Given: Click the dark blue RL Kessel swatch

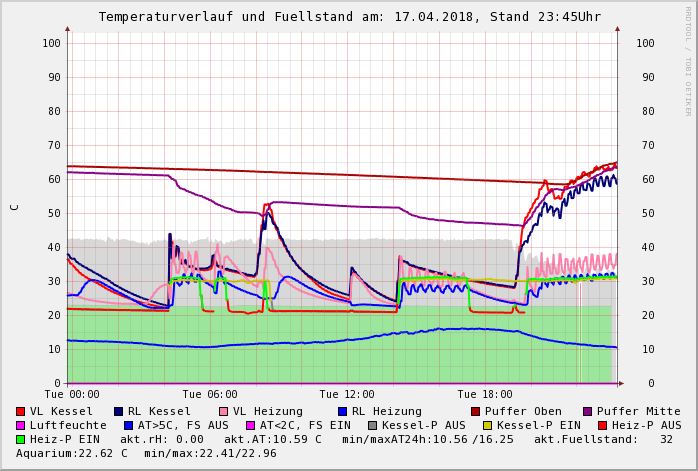Looking at the screenshot, I should pyautogui.click(x=118, y=411).
